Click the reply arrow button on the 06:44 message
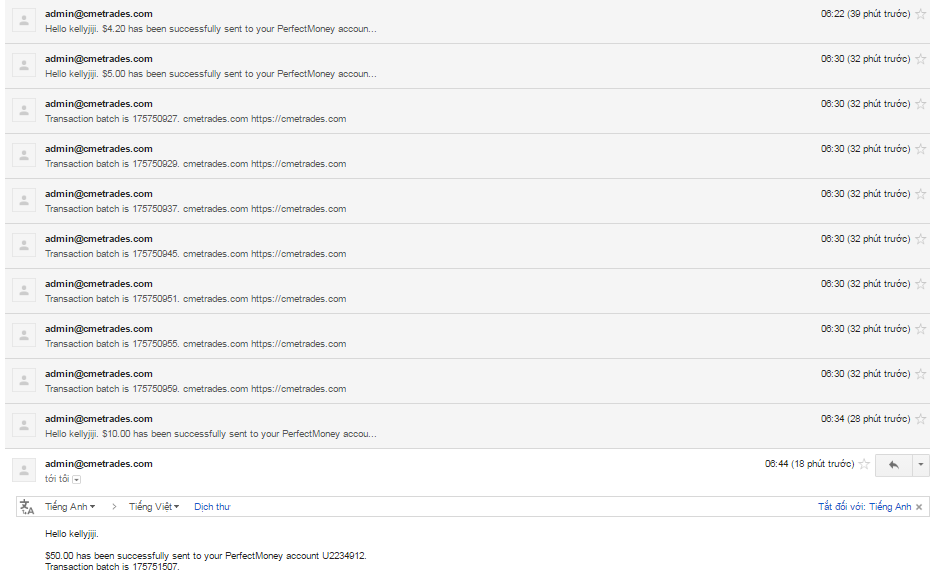940x584 pixels. pos(893,465)
